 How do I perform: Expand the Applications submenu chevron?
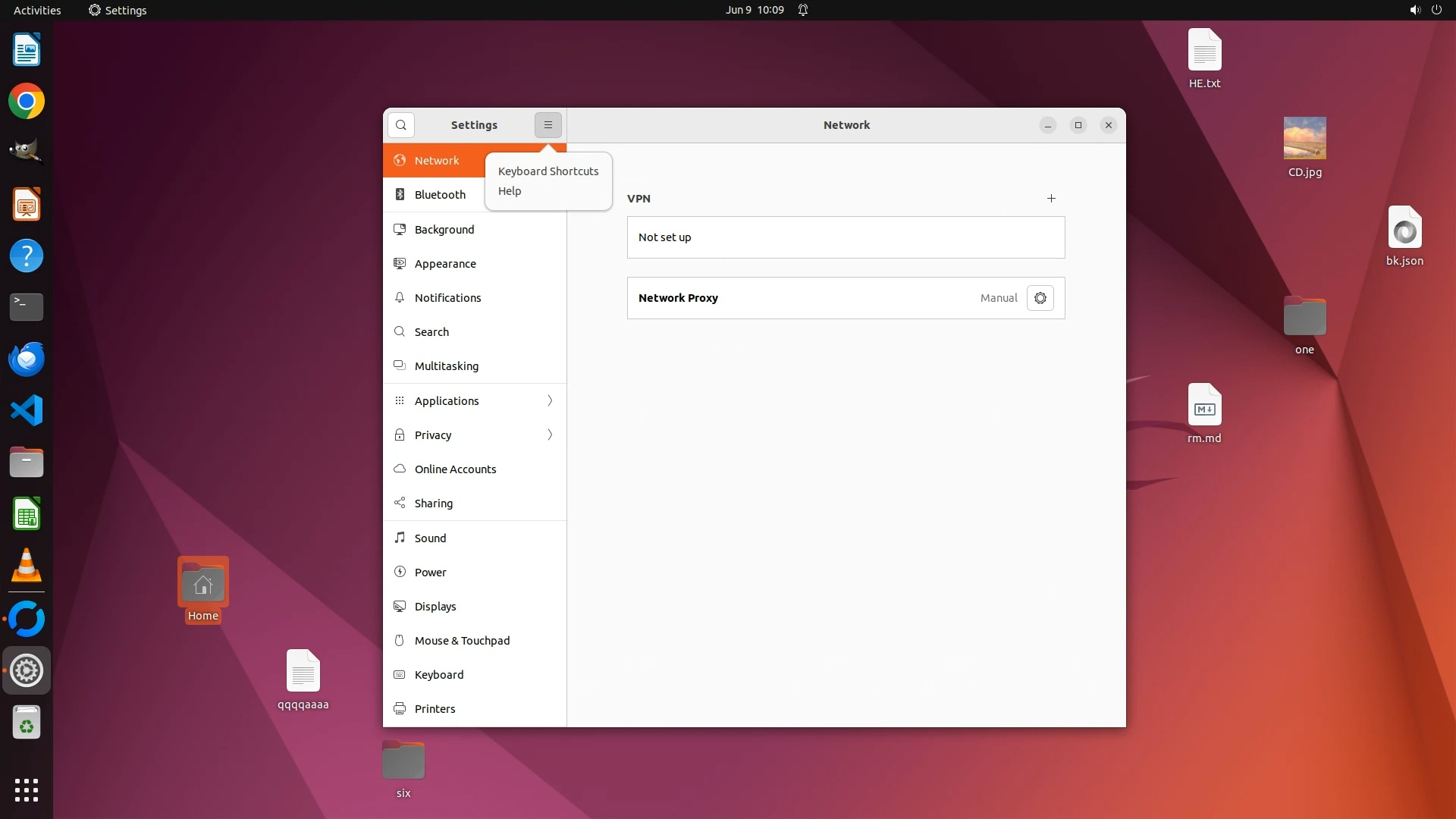coord(550,401)
